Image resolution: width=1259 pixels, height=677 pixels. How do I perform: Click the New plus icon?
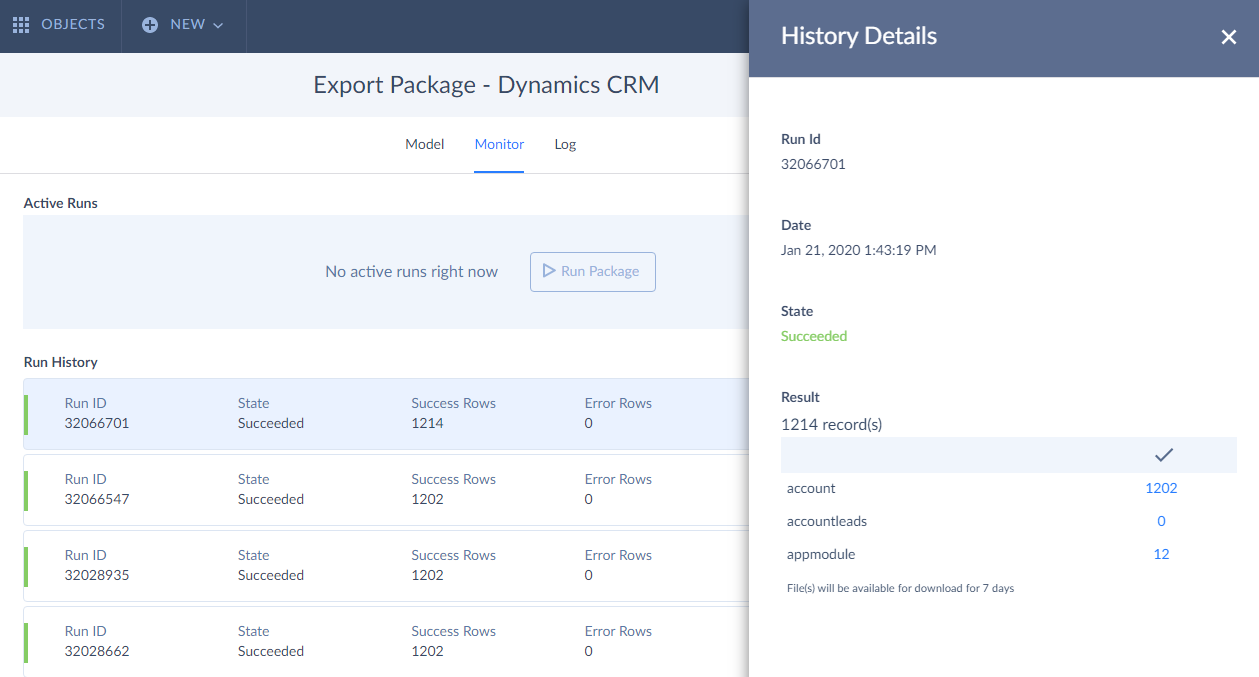[x=150, y=25]
